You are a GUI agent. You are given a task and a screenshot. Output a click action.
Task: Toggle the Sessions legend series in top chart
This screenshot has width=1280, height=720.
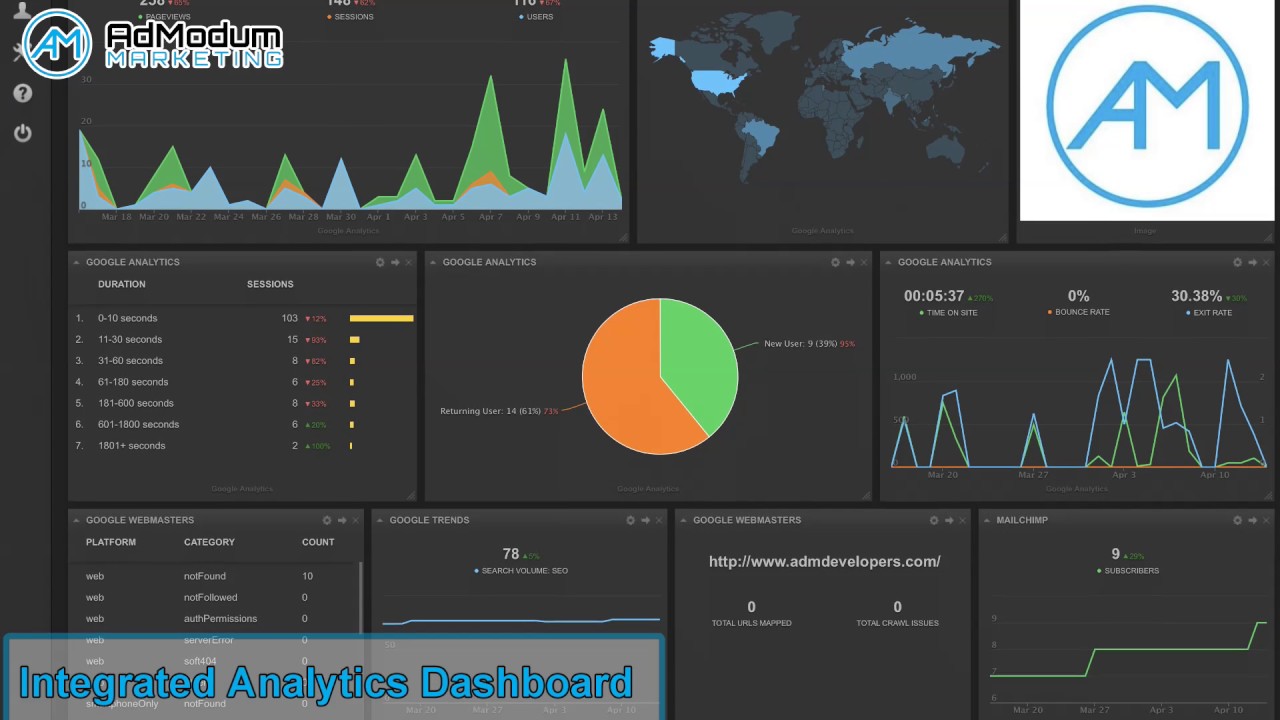pyautogui.click(x=350, y=17)
